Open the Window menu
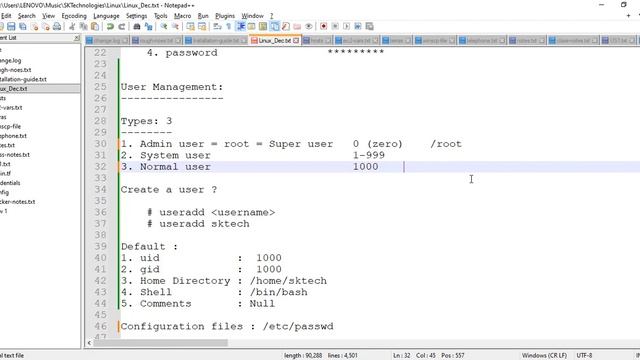The height and width of the screenshot is (360, 640). 252,16
